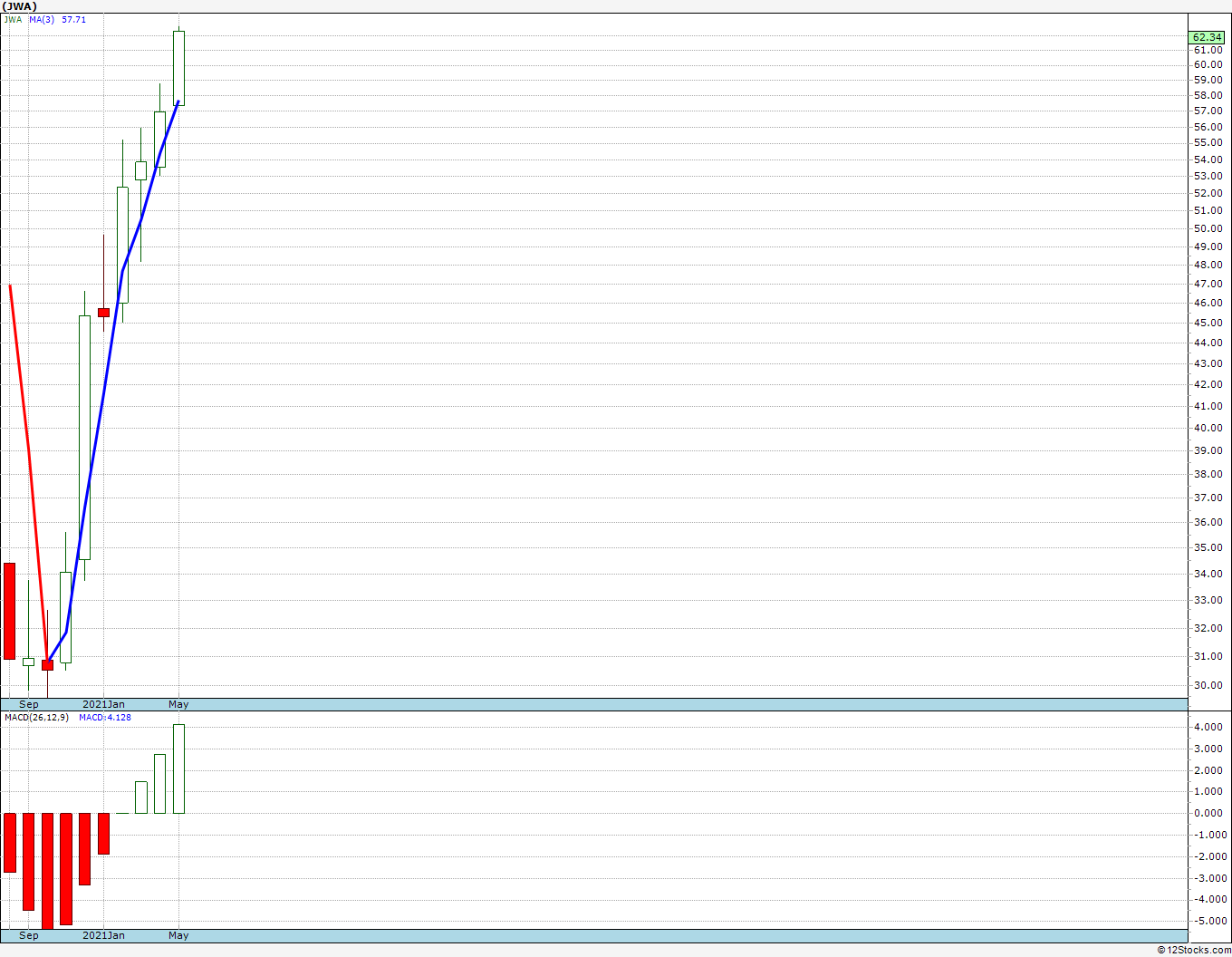
Task: Click the MACD(26,12,9) indicator label
Action: coord(36,717)
